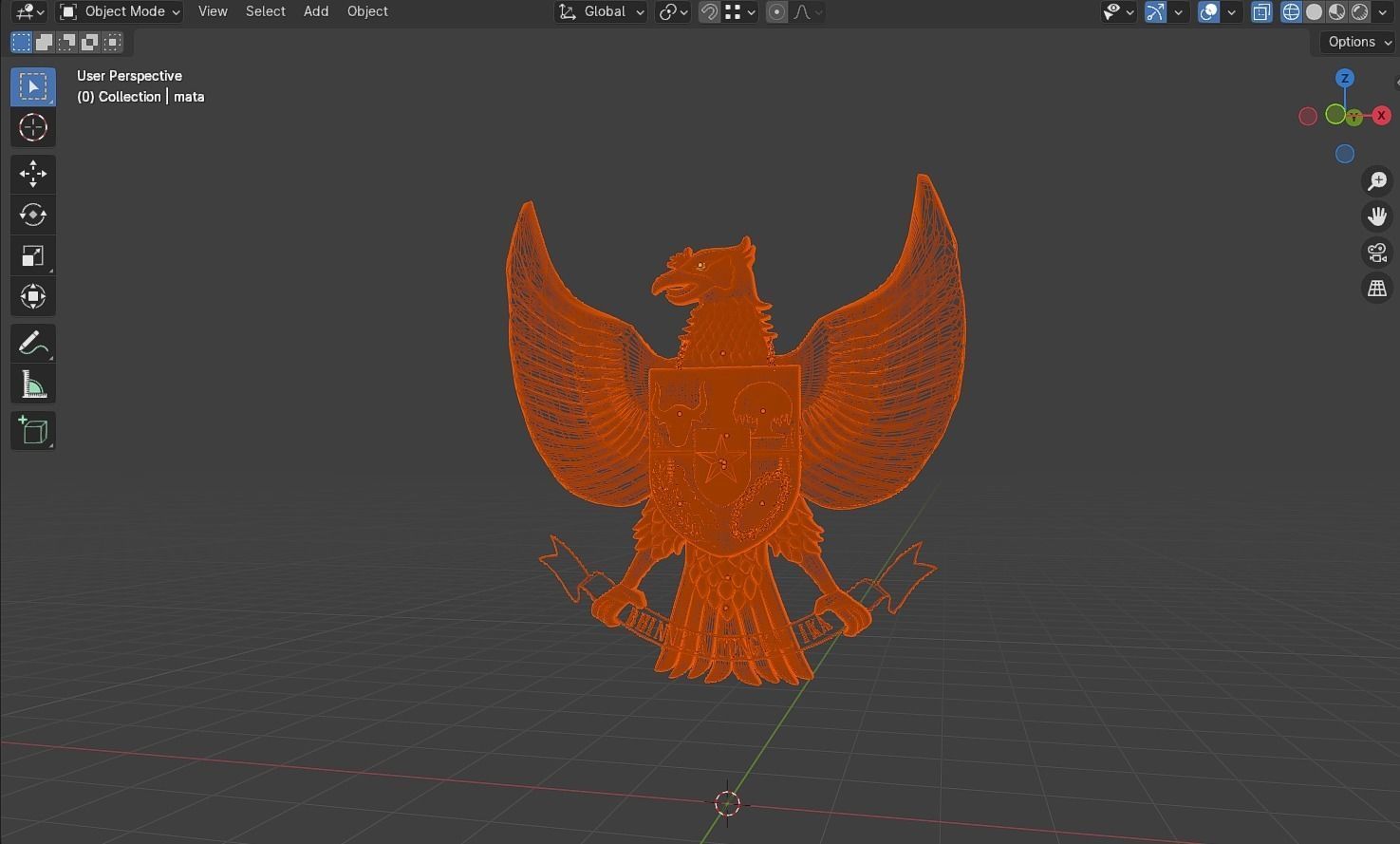Open the snapping options dropdown
The height and width of the screenshot is (844, 1400).
[x=740, y=11]
